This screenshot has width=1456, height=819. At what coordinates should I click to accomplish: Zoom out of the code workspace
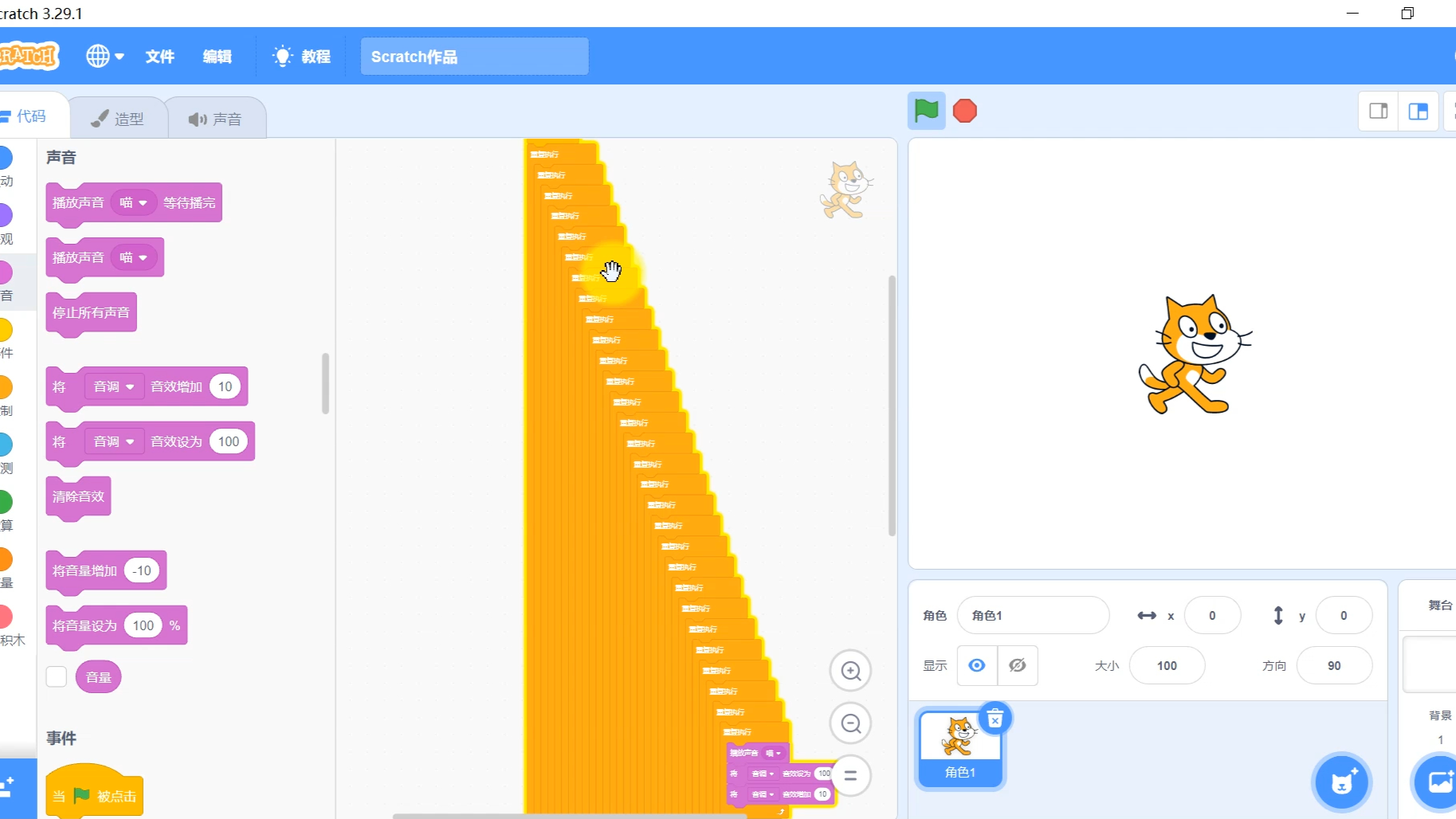pos(850,723)
